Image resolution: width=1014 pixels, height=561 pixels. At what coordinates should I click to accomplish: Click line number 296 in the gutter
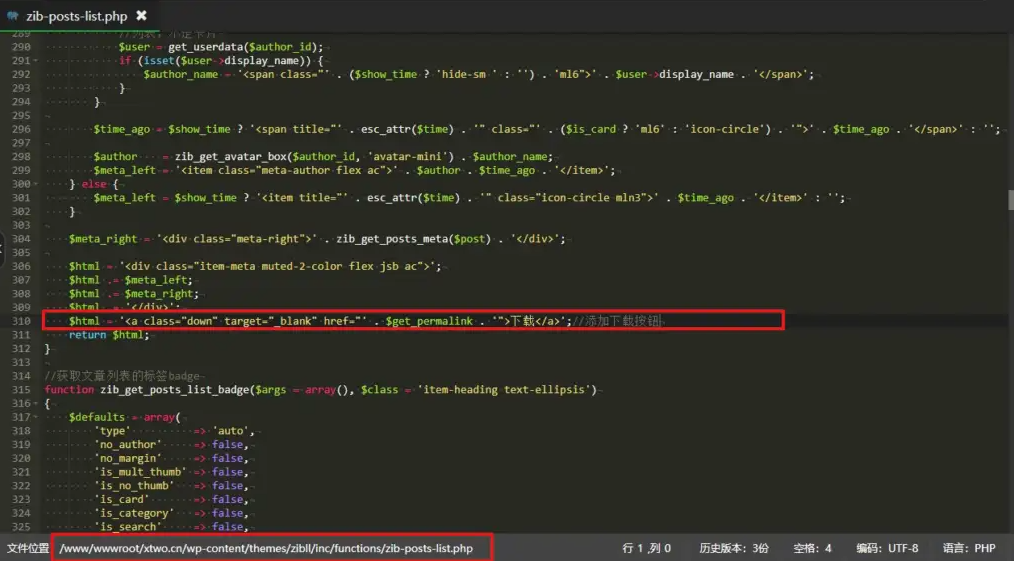[21, 129]
